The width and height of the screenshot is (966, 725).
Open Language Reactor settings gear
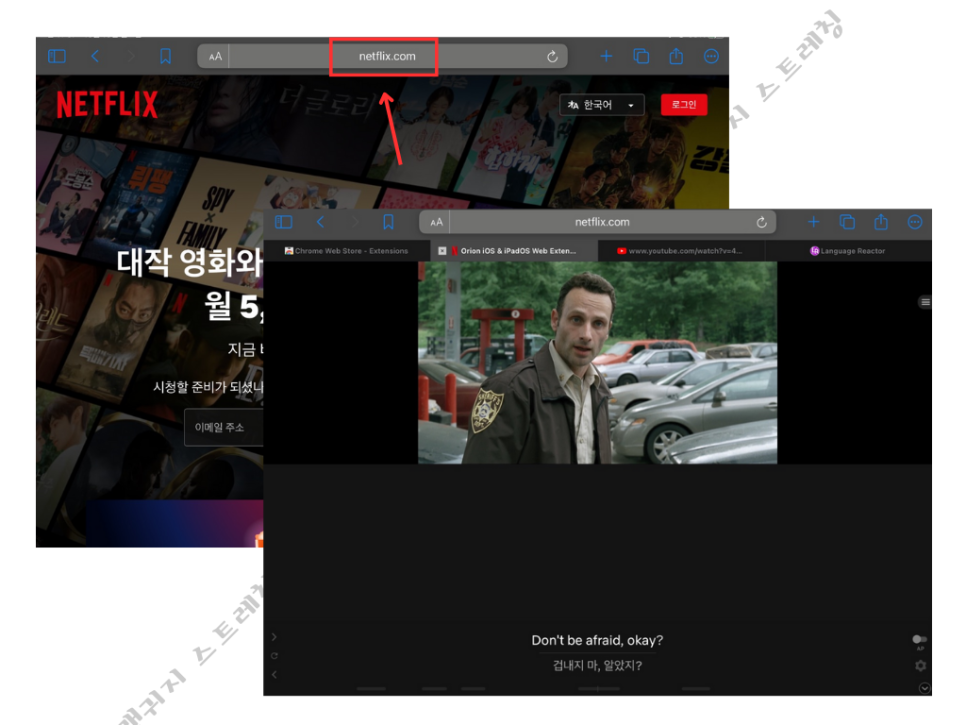[x=920, y=665]
